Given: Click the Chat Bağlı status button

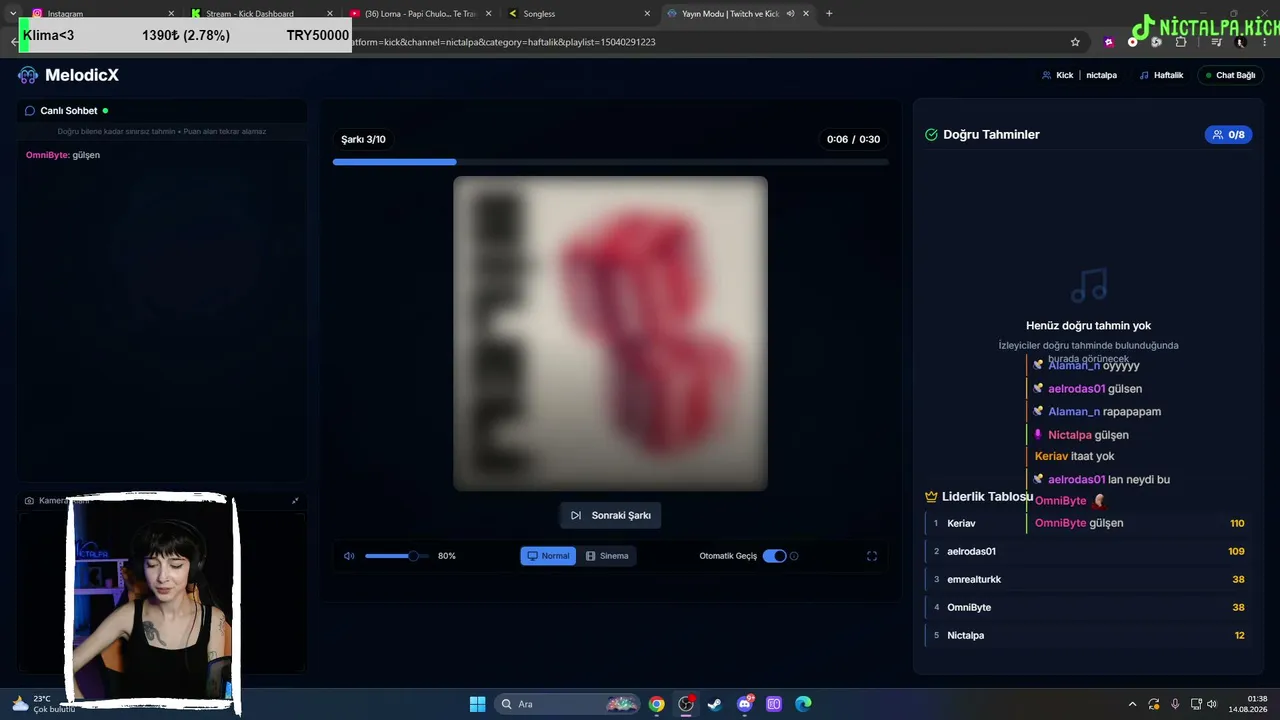Looking at the screenshot, I should [1230, 75].
